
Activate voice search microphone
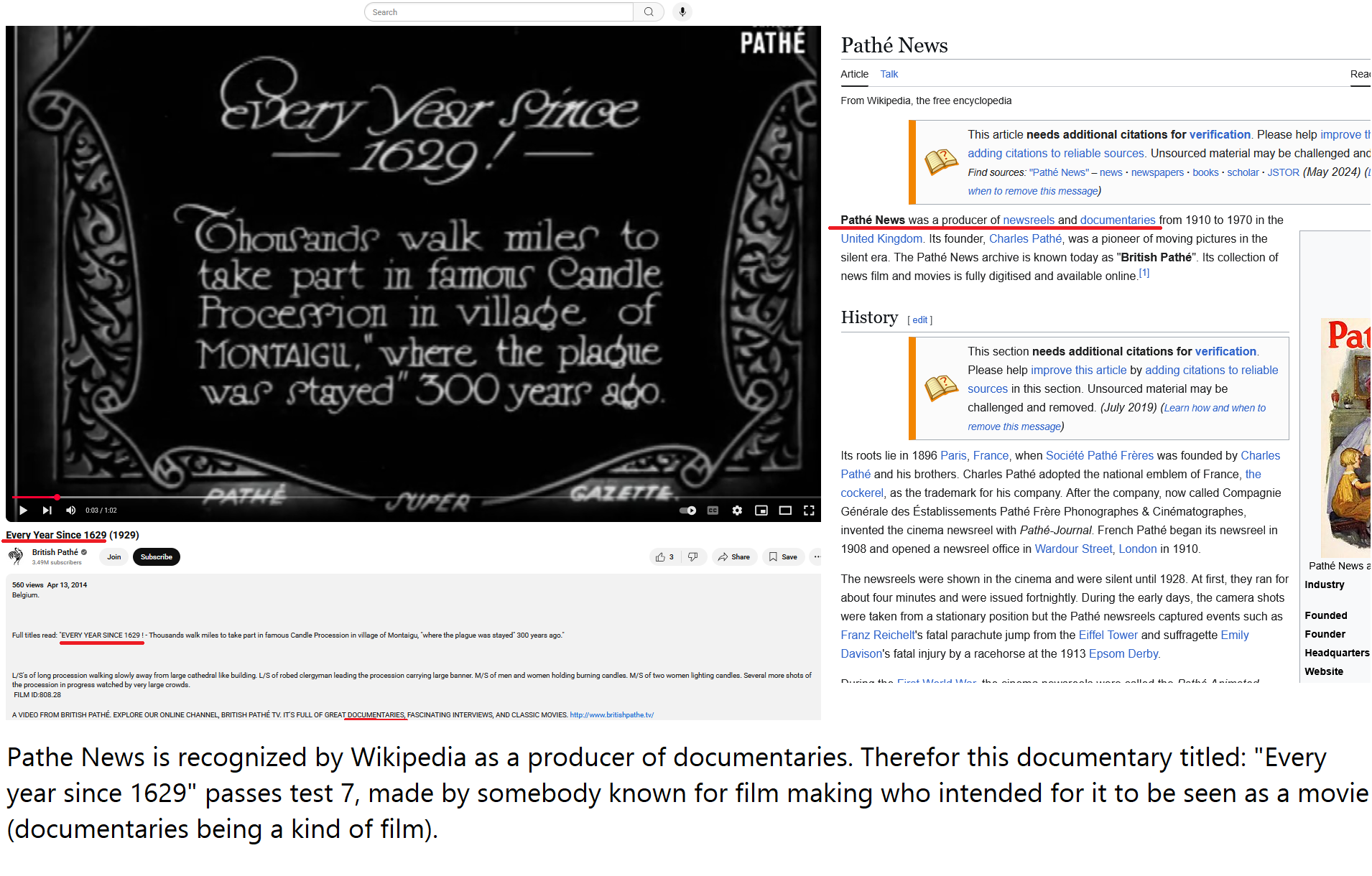click(x=682, y=11)
